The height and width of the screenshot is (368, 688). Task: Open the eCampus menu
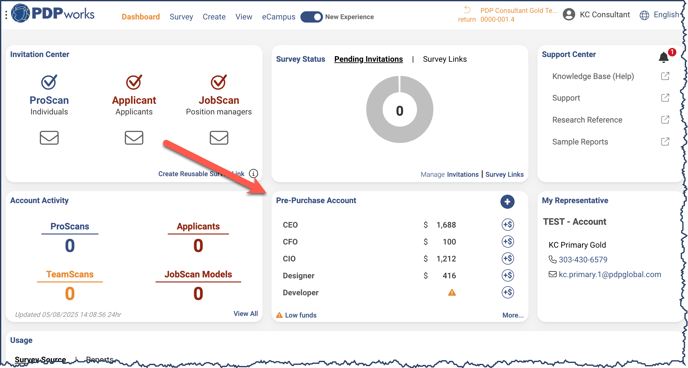(x=279, y=17)
